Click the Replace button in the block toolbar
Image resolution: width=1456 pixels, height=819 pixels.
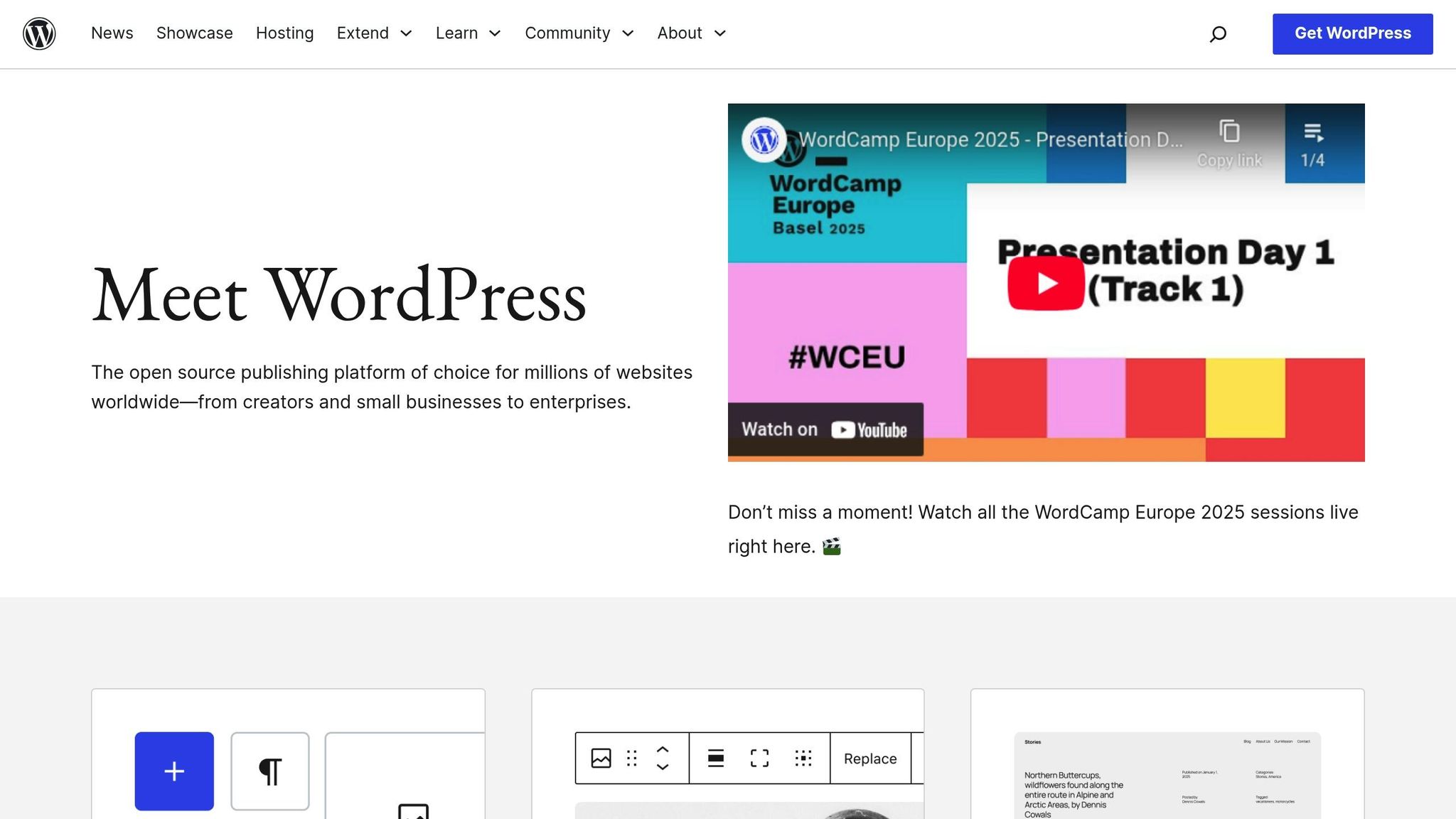870,759
